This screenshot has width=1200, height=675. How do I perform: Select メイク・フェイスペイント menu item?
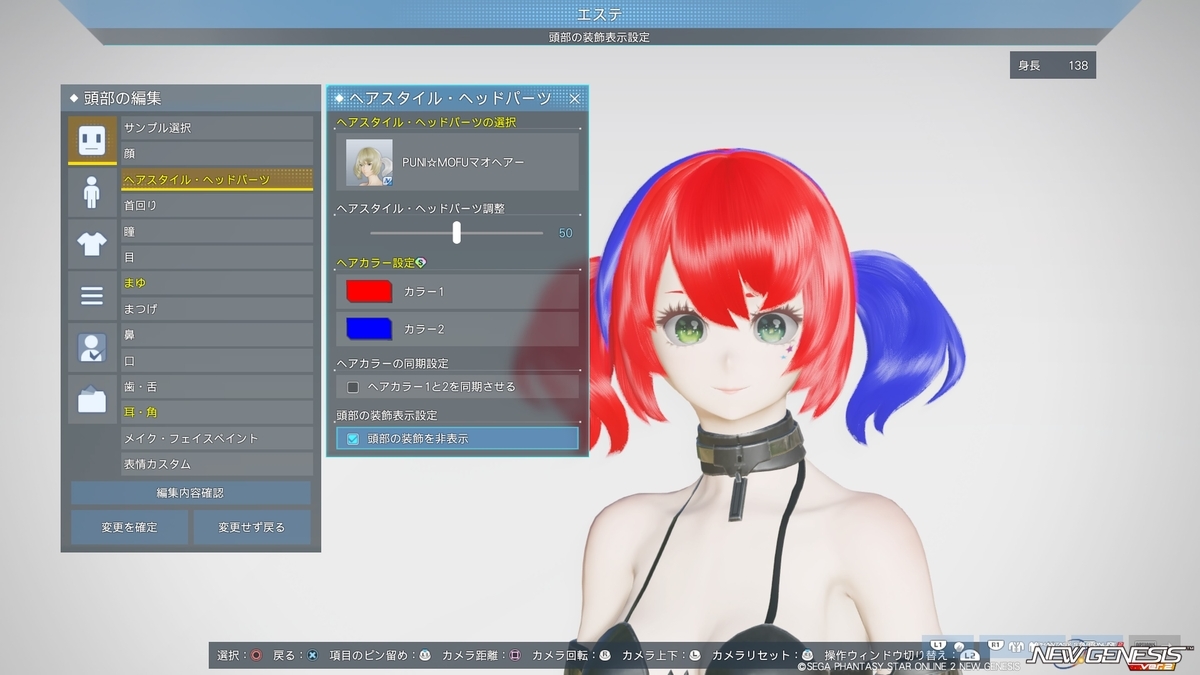[217, 438]
